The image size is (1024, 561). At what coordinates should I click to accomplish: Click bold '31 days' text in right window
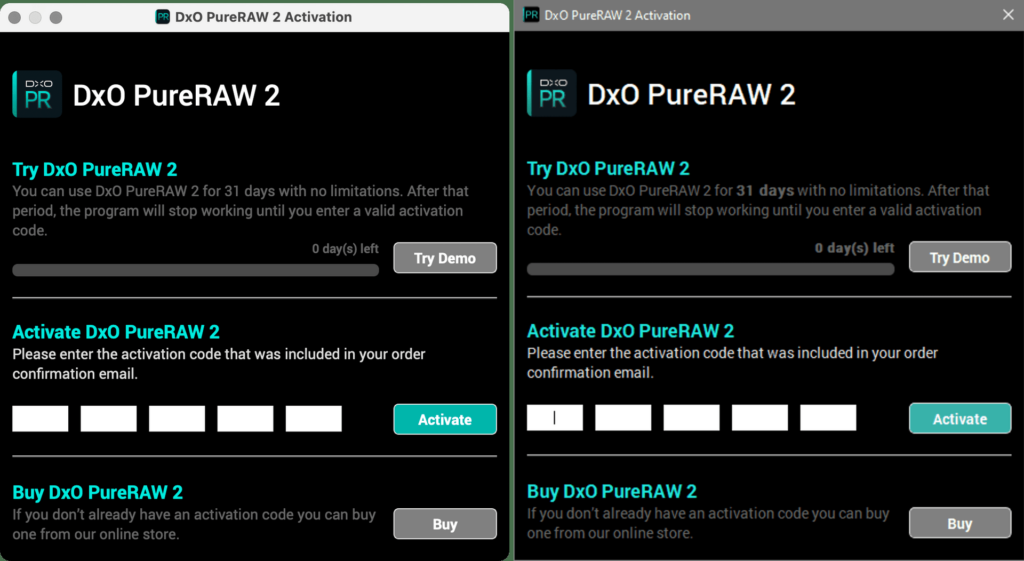765,191
